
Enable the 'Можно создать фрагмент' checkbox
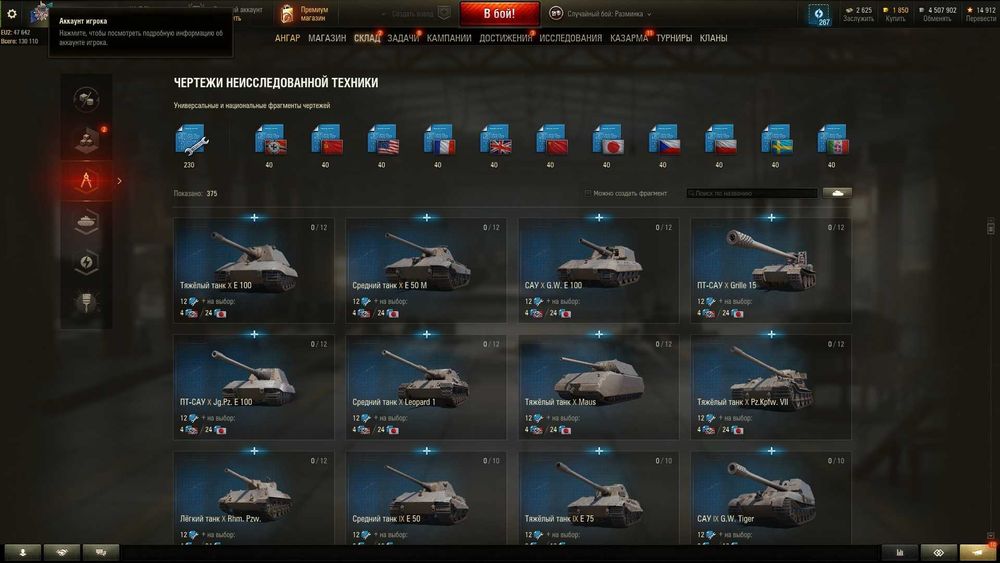[x=587, y=193]
